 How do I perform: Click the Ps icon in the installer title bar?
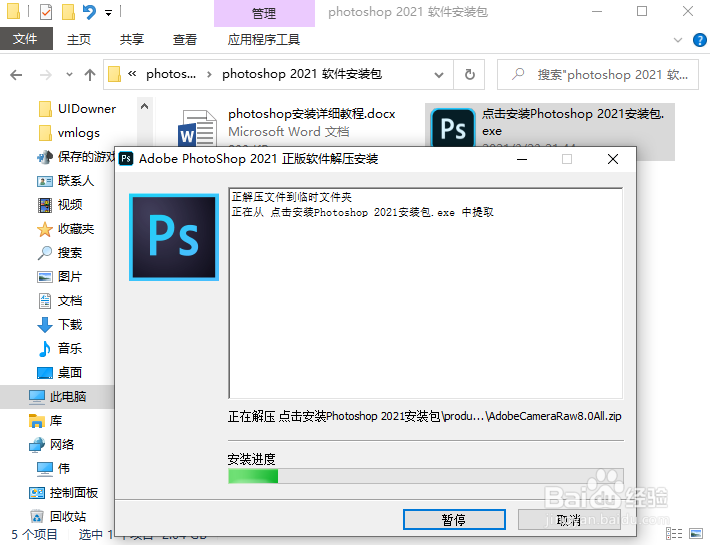(126, 159)
